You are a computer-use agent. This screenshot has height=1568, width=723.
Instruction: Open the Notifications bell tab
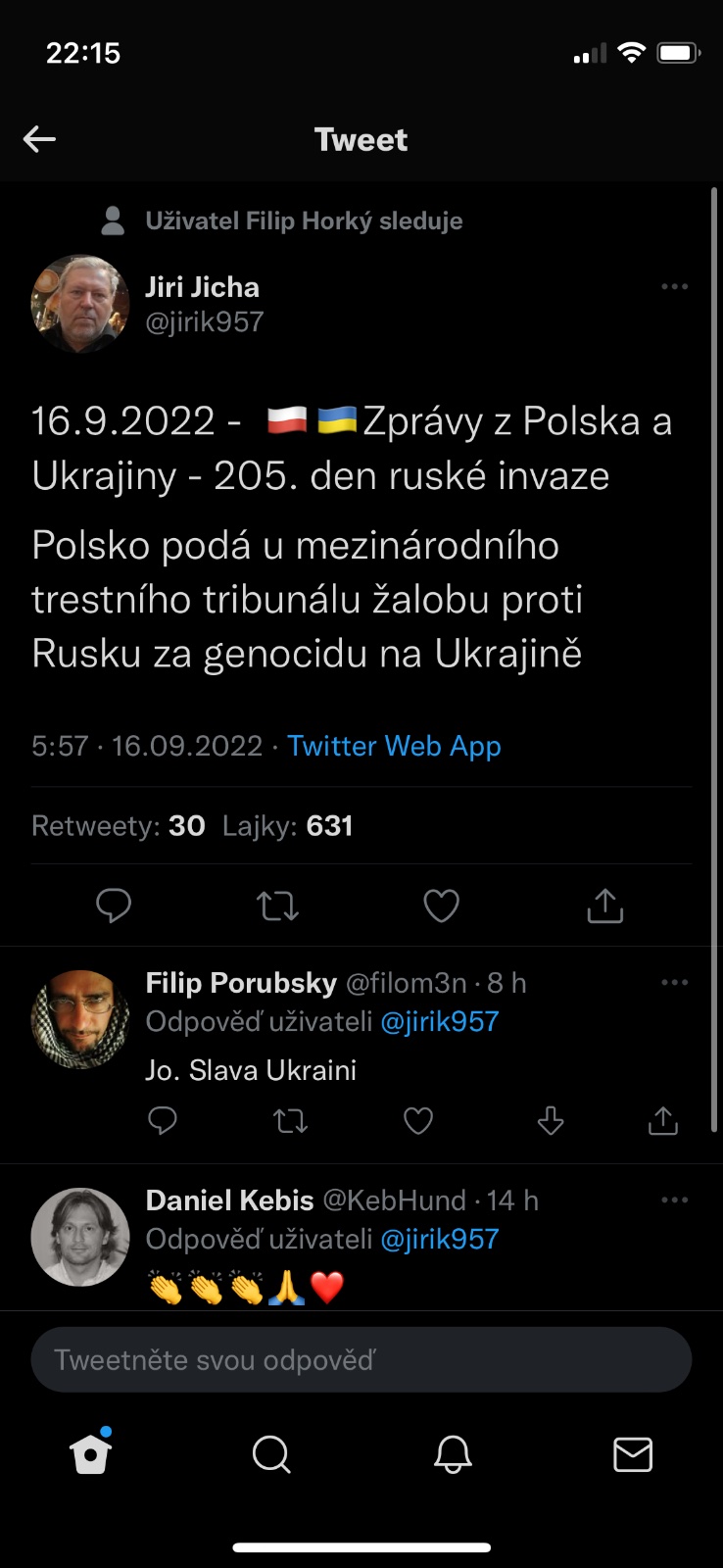pos(453,1454)
